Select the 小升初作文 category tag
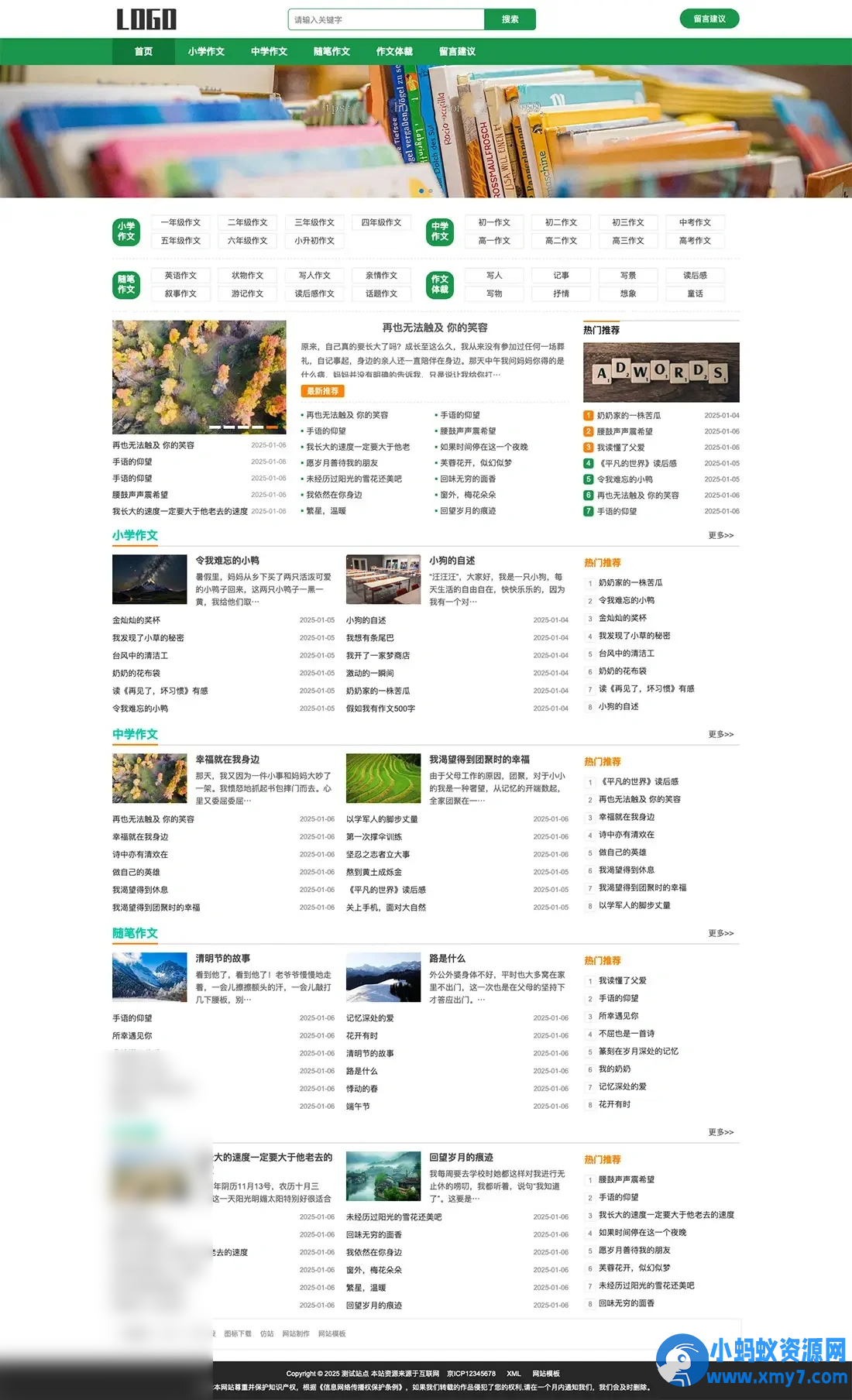Image resolution: width=852 pixels, height=1400 pixels. point(314,241)
